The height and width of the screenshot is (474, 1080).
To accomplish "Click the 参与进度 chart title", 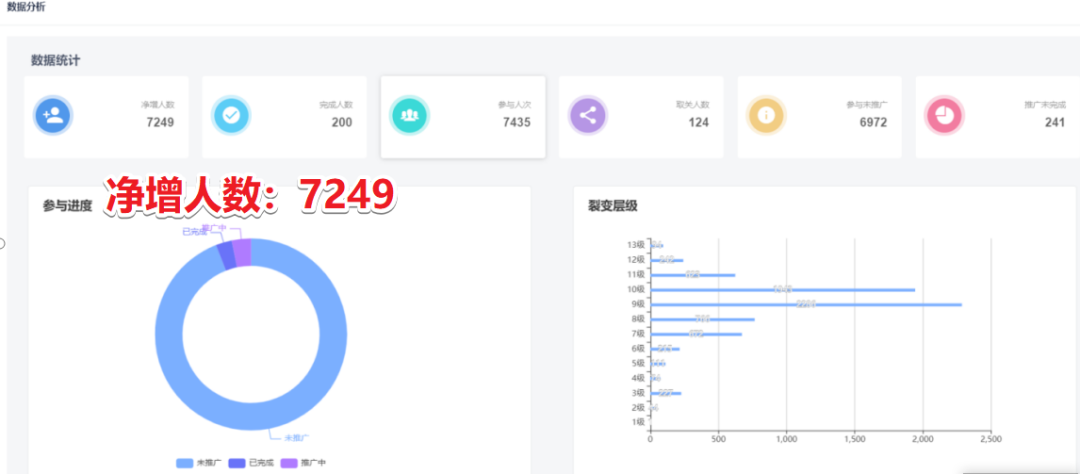I will pyautogui.click(x=68, y=205).
